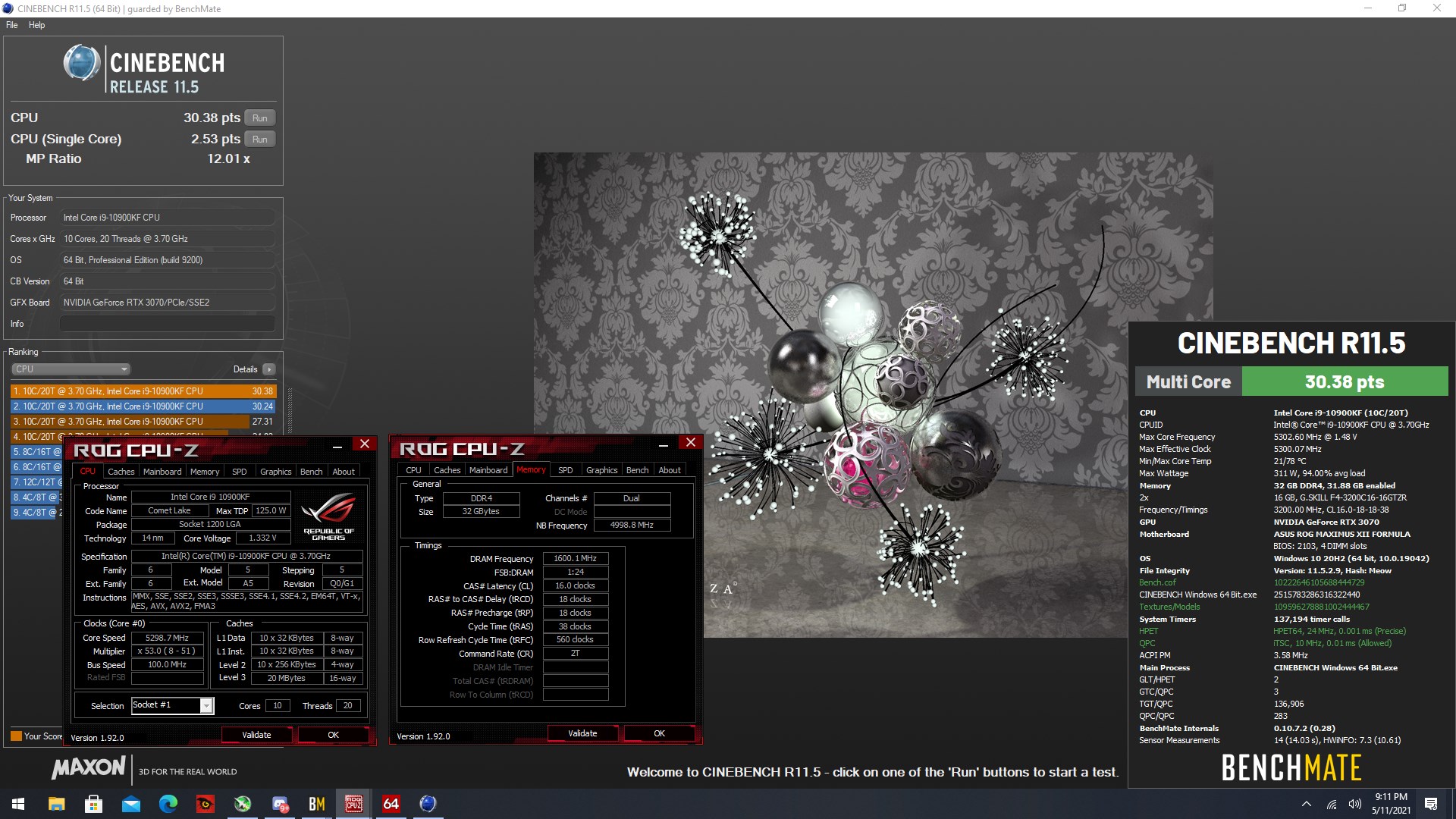Image resolution: width=1456 pixels, height=819 pixels.
Task: Click OK in Memory-tab CPU-Z window
Action: pyautogui.click(x=659, y=733)
